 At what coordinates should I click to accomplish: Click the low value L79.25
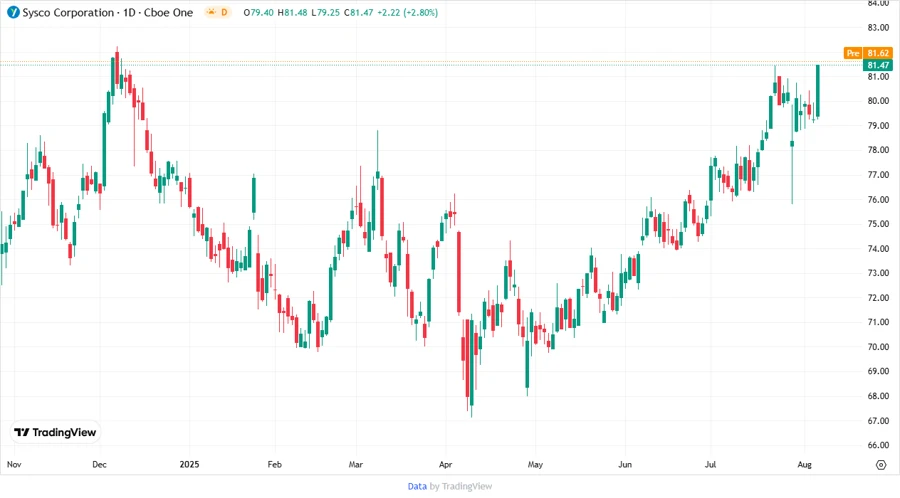(x=325, y=13)
